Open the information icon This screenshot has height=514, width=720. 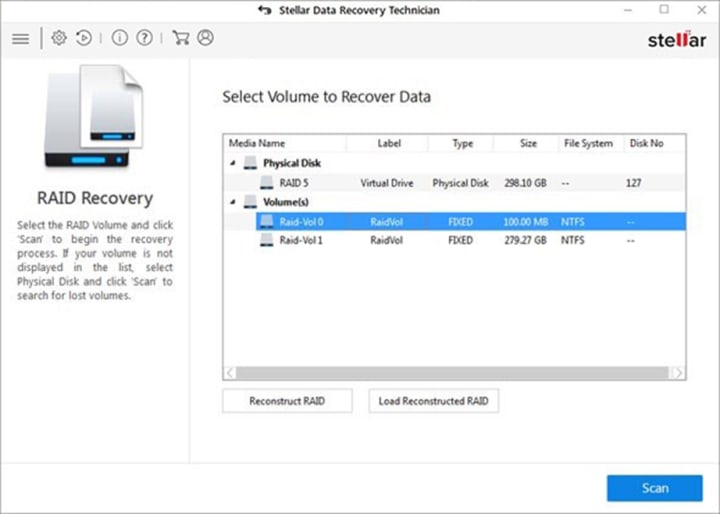[x=120, y=38]
